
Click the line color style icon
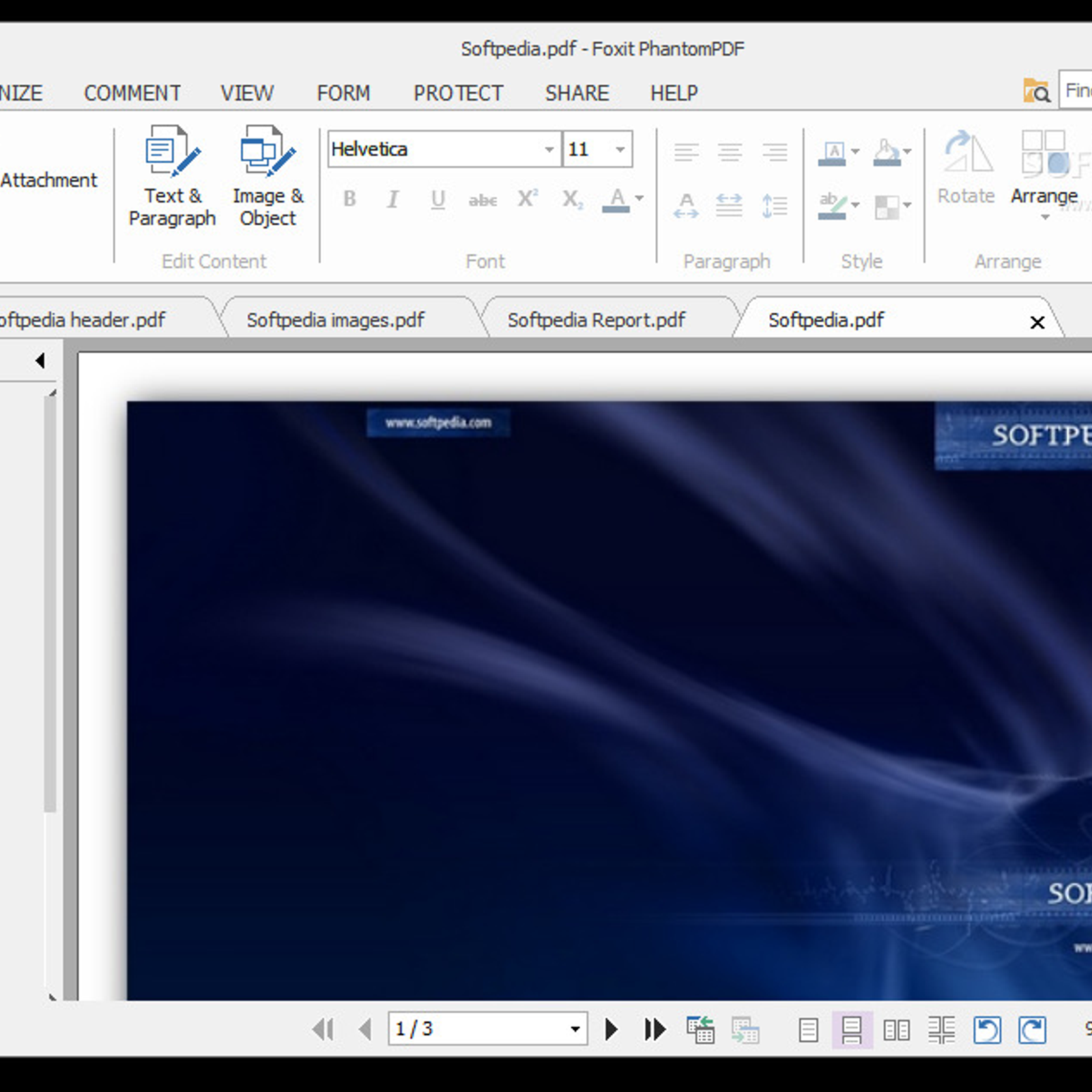832,153
